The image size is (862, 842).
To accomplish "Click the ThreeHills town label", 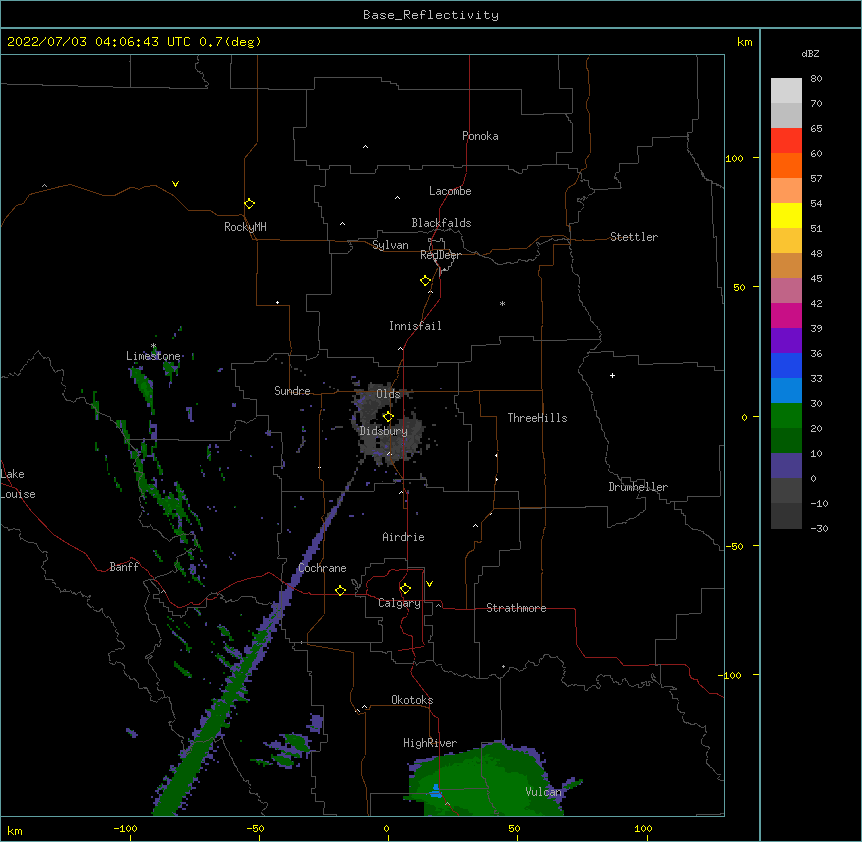I will [x=537, y=418].
